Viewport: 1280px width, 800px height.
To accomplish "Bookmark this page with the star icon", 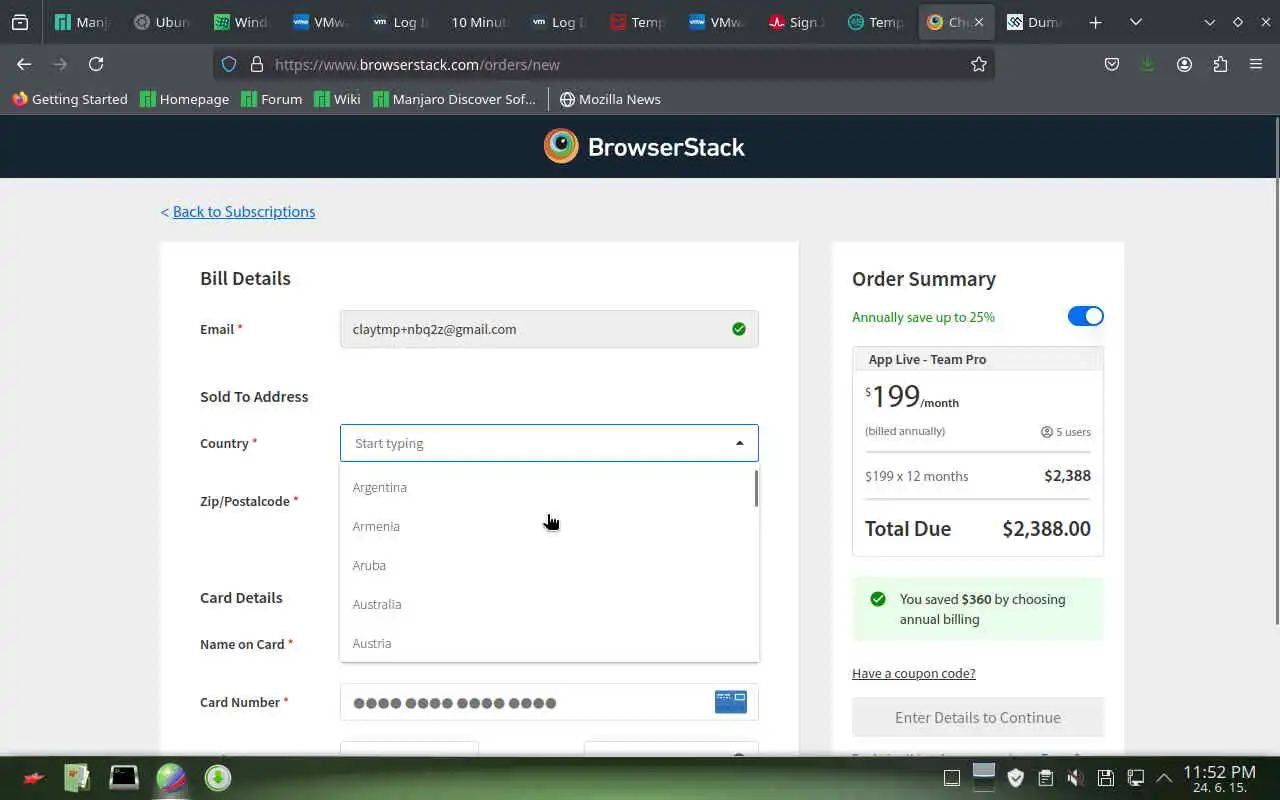I will pyautogui.click(x=979, y=64).
